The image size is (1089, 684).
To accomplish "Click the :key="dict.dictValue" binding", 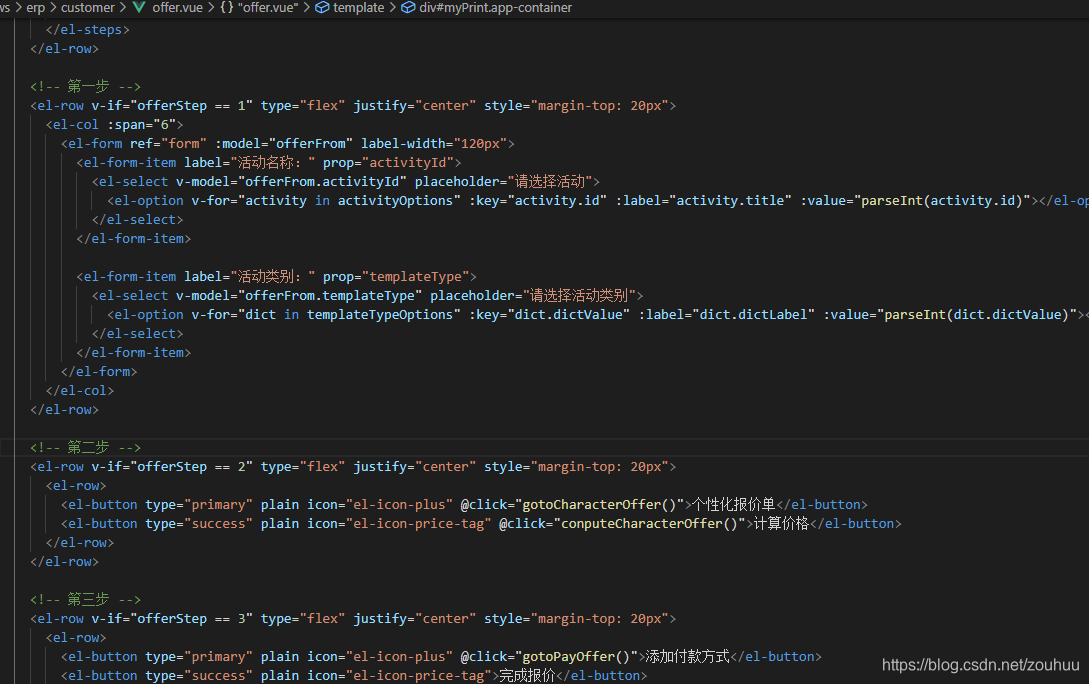I will click(550, 315).
